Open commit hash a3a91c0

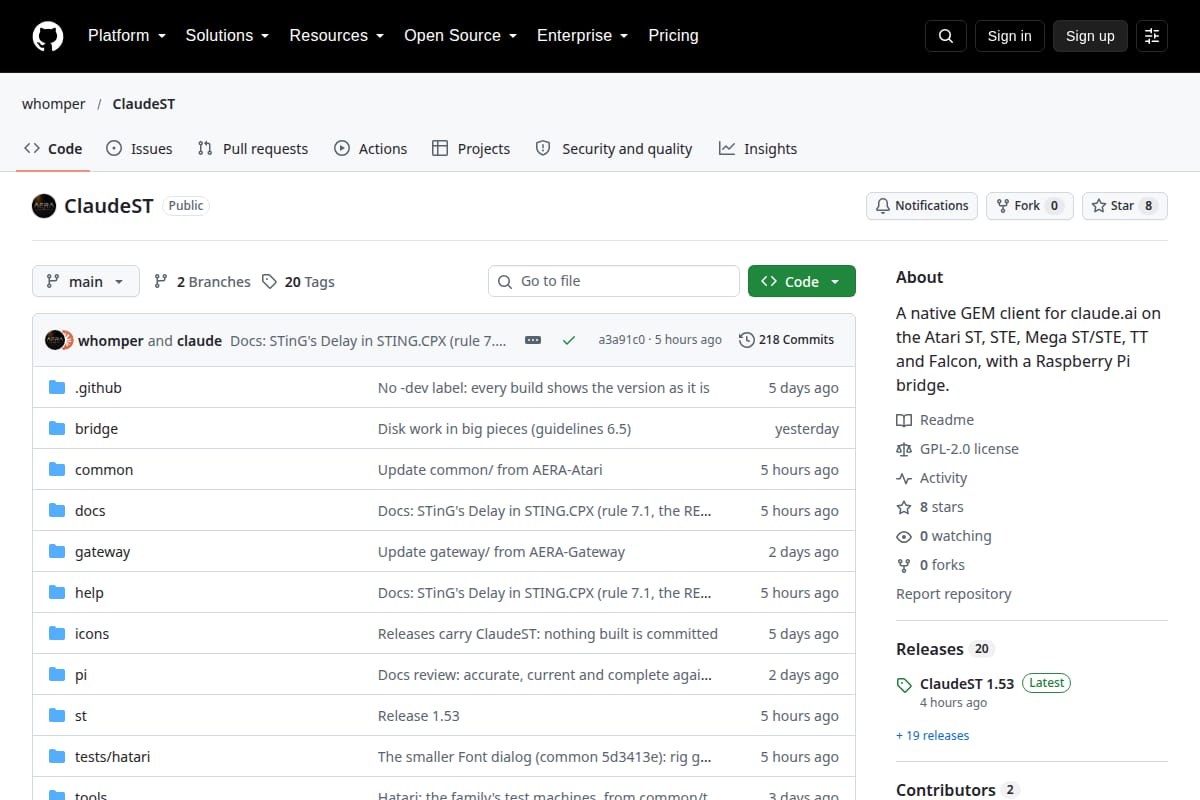[x=622, y=340]
